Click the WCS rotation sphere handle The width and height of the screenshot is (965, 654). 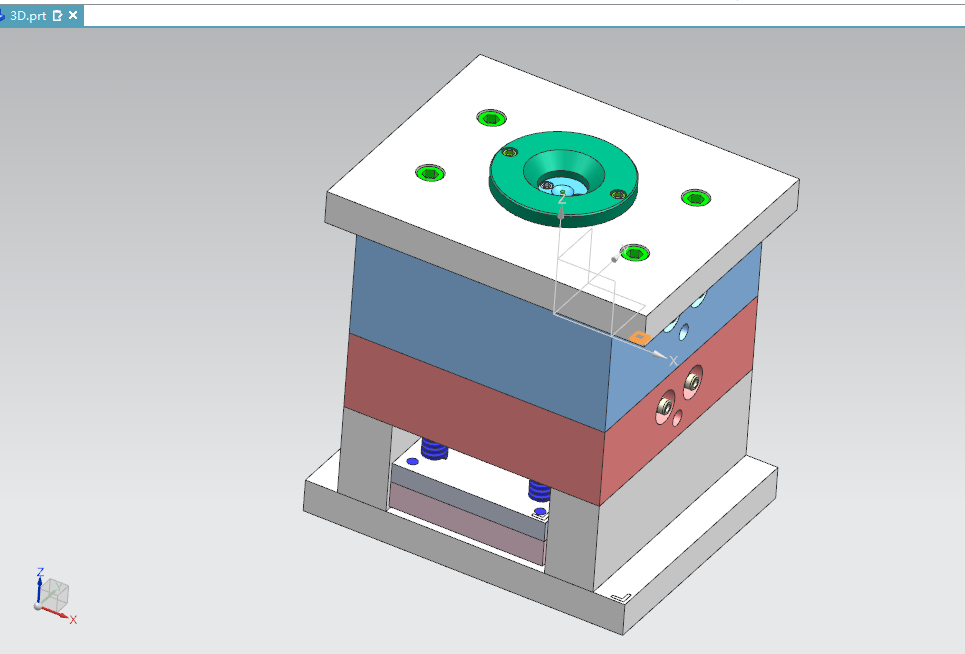tap(614, 259)
